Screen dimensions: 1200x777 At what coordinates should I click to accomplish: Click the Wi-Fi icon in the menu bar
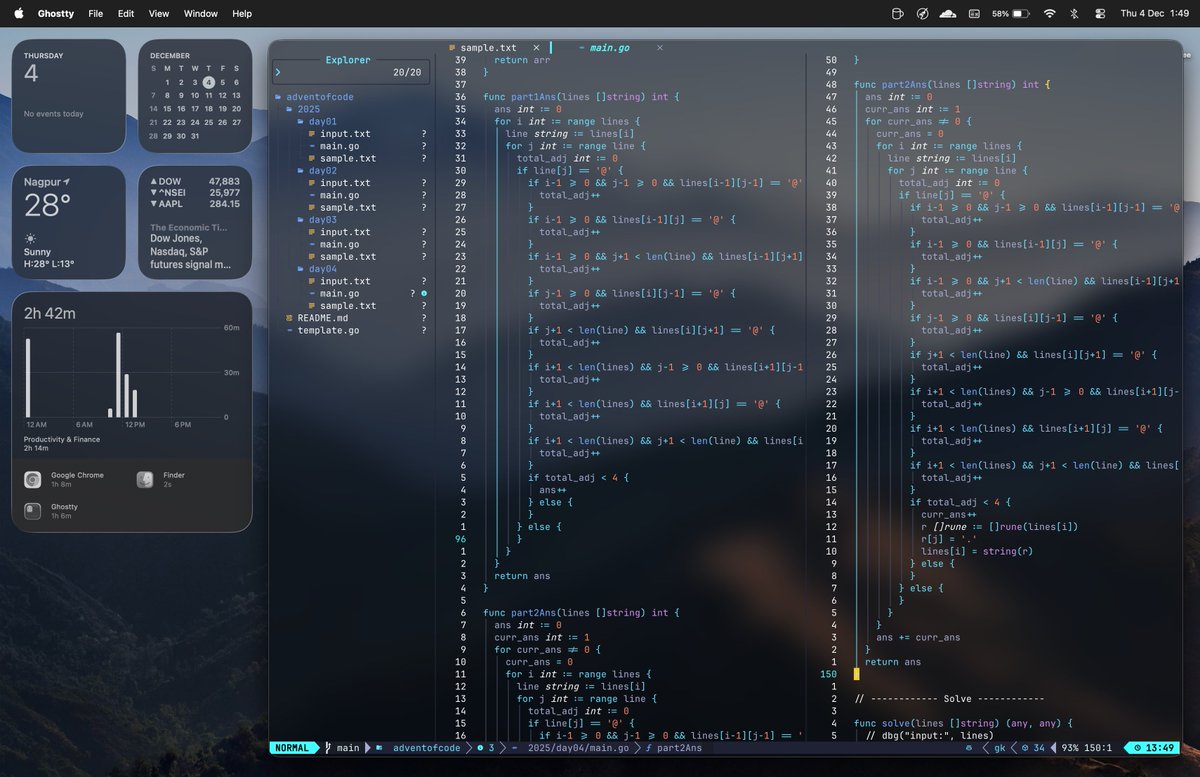[x=1049, y=13]
